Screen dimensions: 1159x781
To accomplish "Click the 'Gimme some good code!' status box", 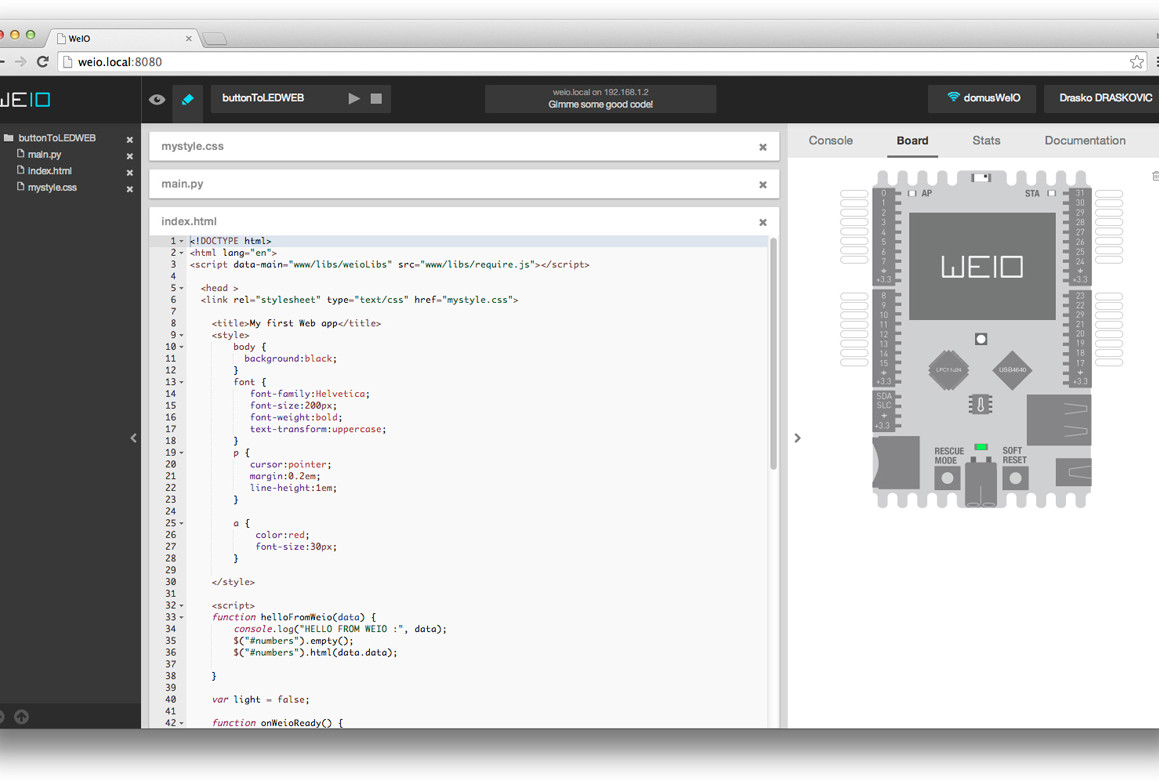I will [600, 99].
